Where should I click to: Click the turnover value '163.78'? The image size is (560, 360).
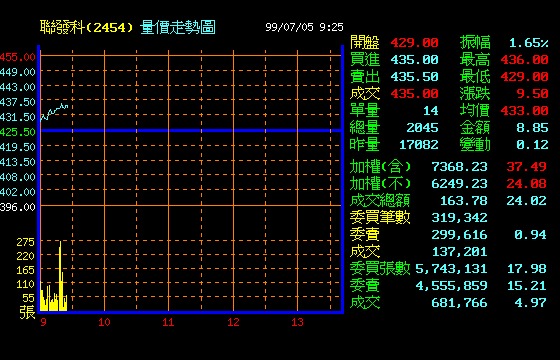pos(464,201)
